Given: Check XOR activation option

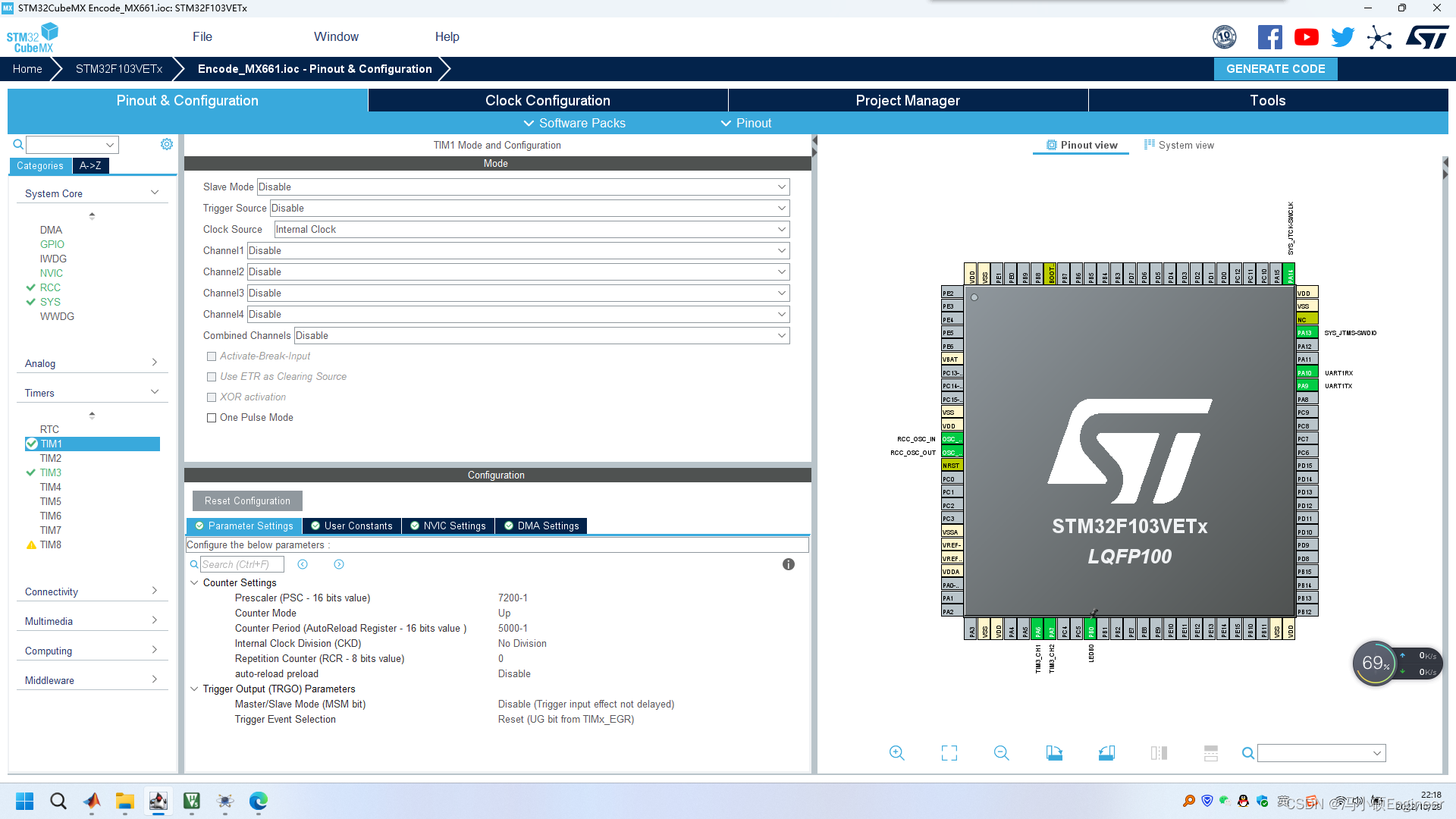Looking at the screenshot, I should (x=212, y=397).
